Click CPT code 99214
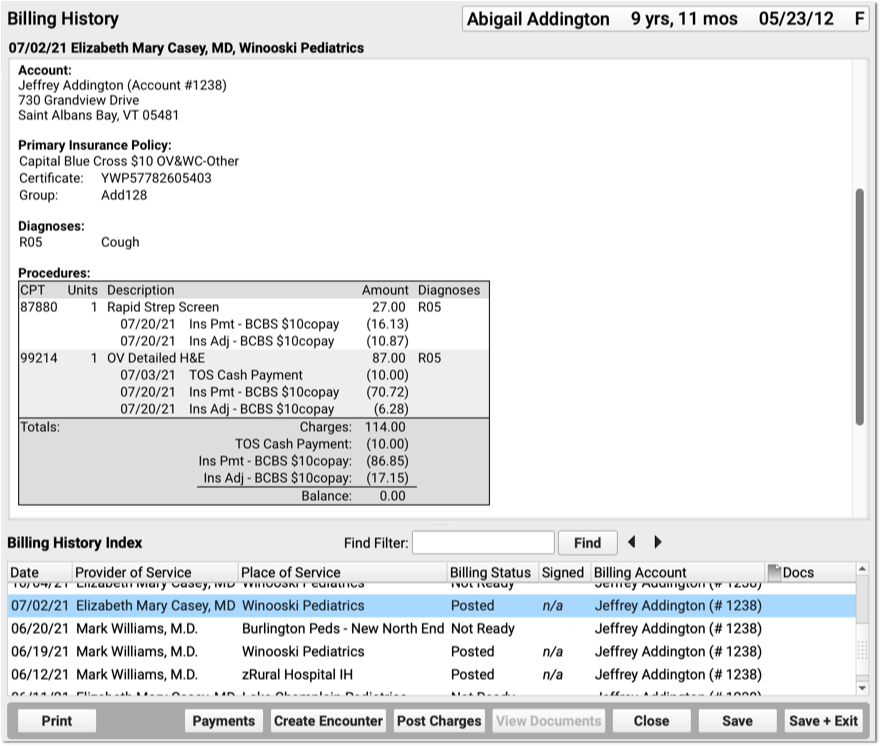880x746 pixels. [x=39, y=358]
